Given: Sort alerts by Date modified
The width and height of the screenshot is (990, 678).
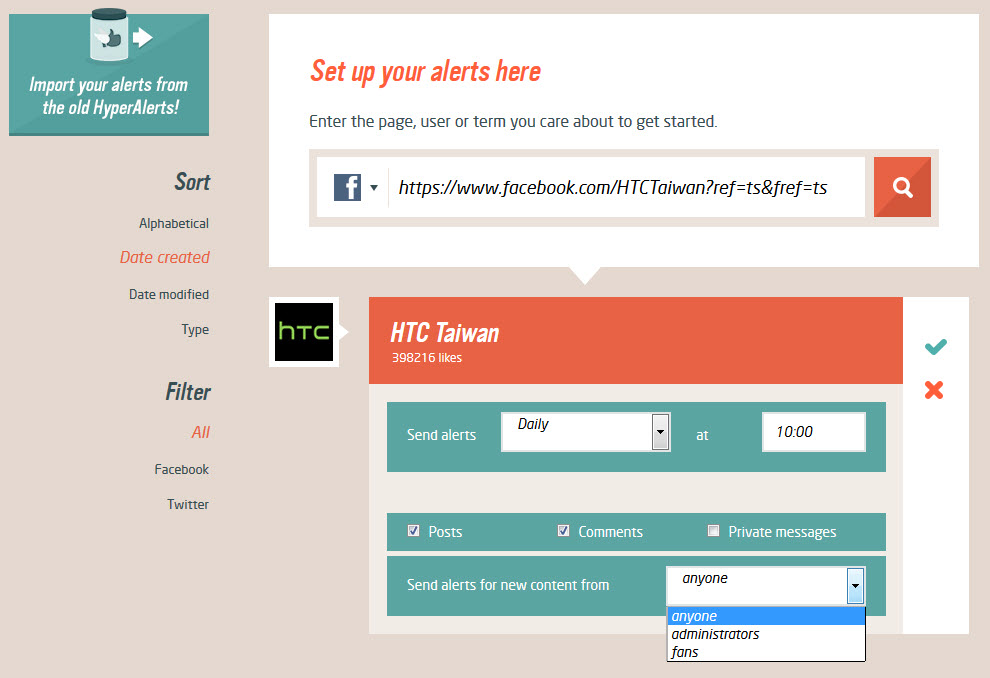Looking at the screenshot, I should pos(169,294).
